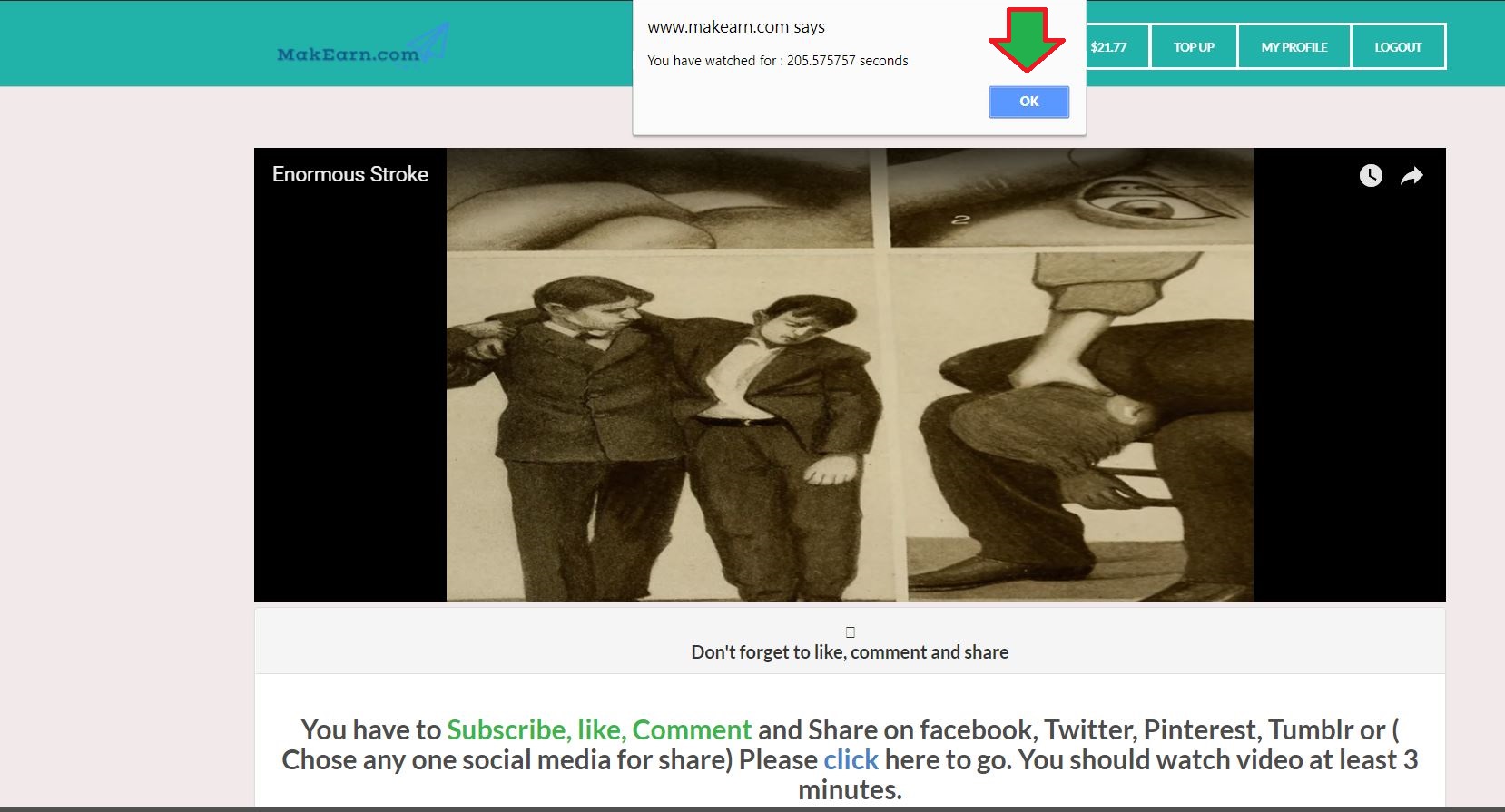Click 'Don't forget to like, comment and share'
The image size is (1505, 812).
coord(850,651)
